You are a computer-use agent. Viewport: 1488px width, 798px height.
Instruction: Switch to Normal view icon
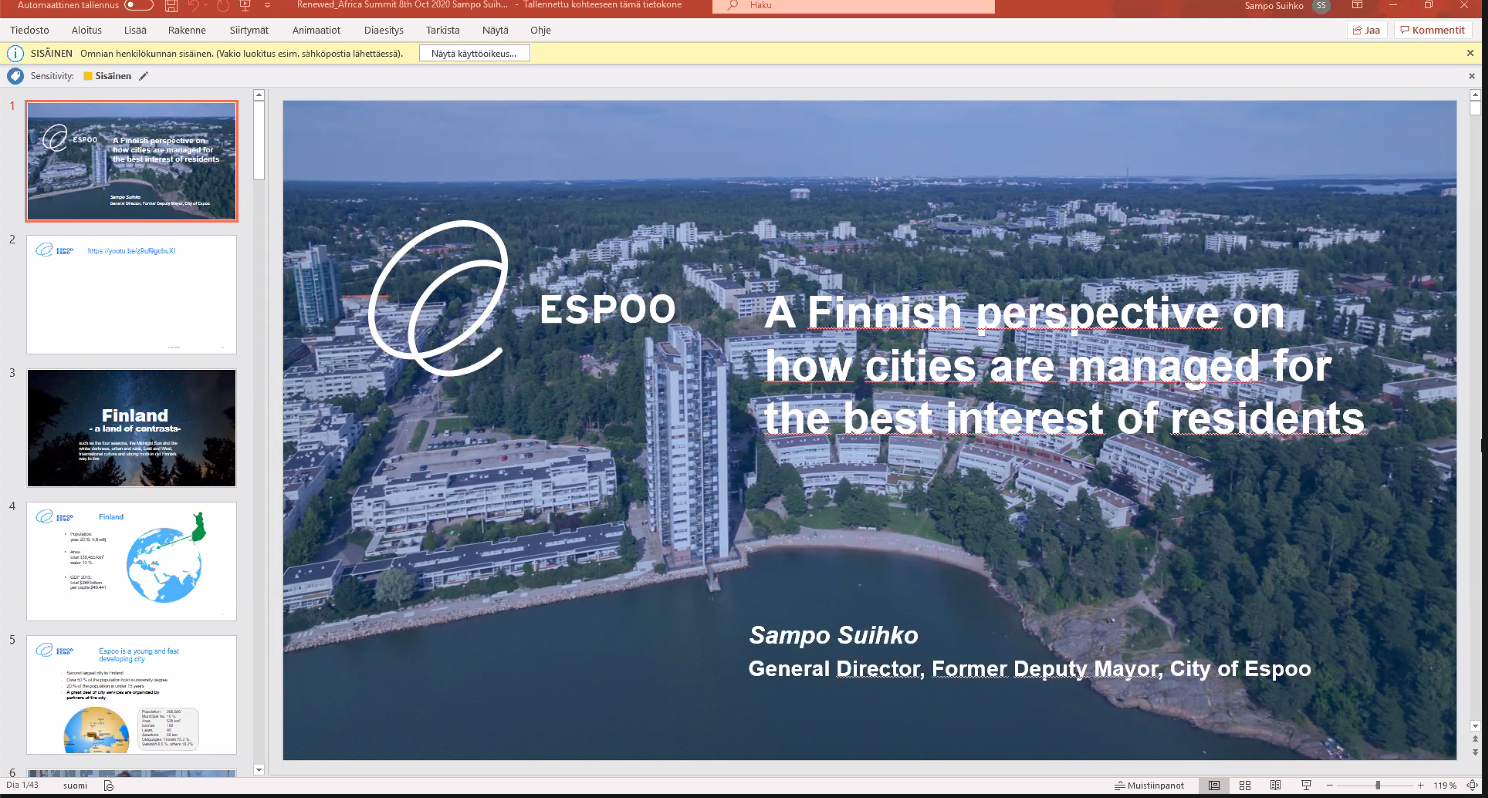pos(1215,785)
